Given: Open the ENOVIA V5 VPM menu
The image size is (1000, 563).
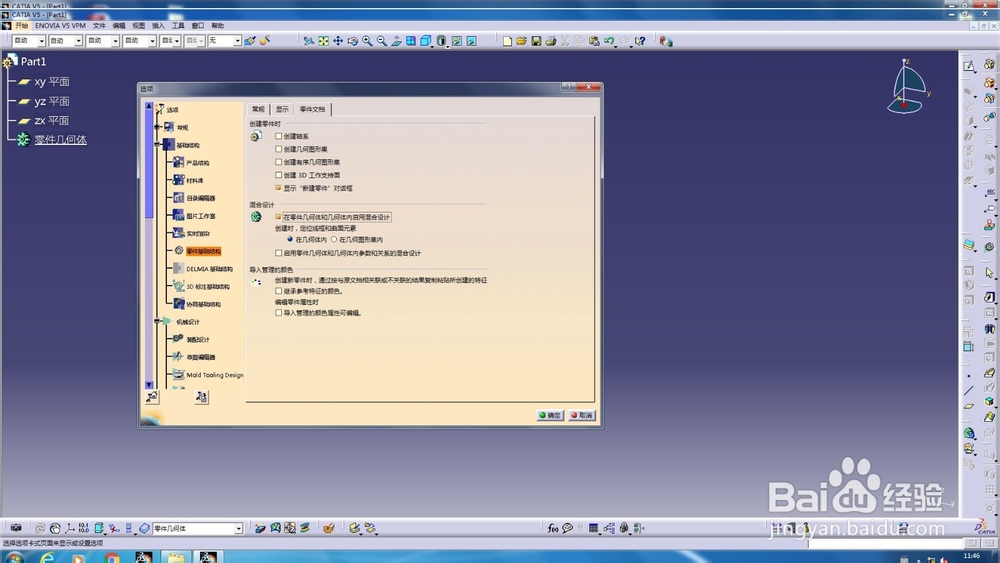Looking at the screenshot, I should click(x=61, y=26).
